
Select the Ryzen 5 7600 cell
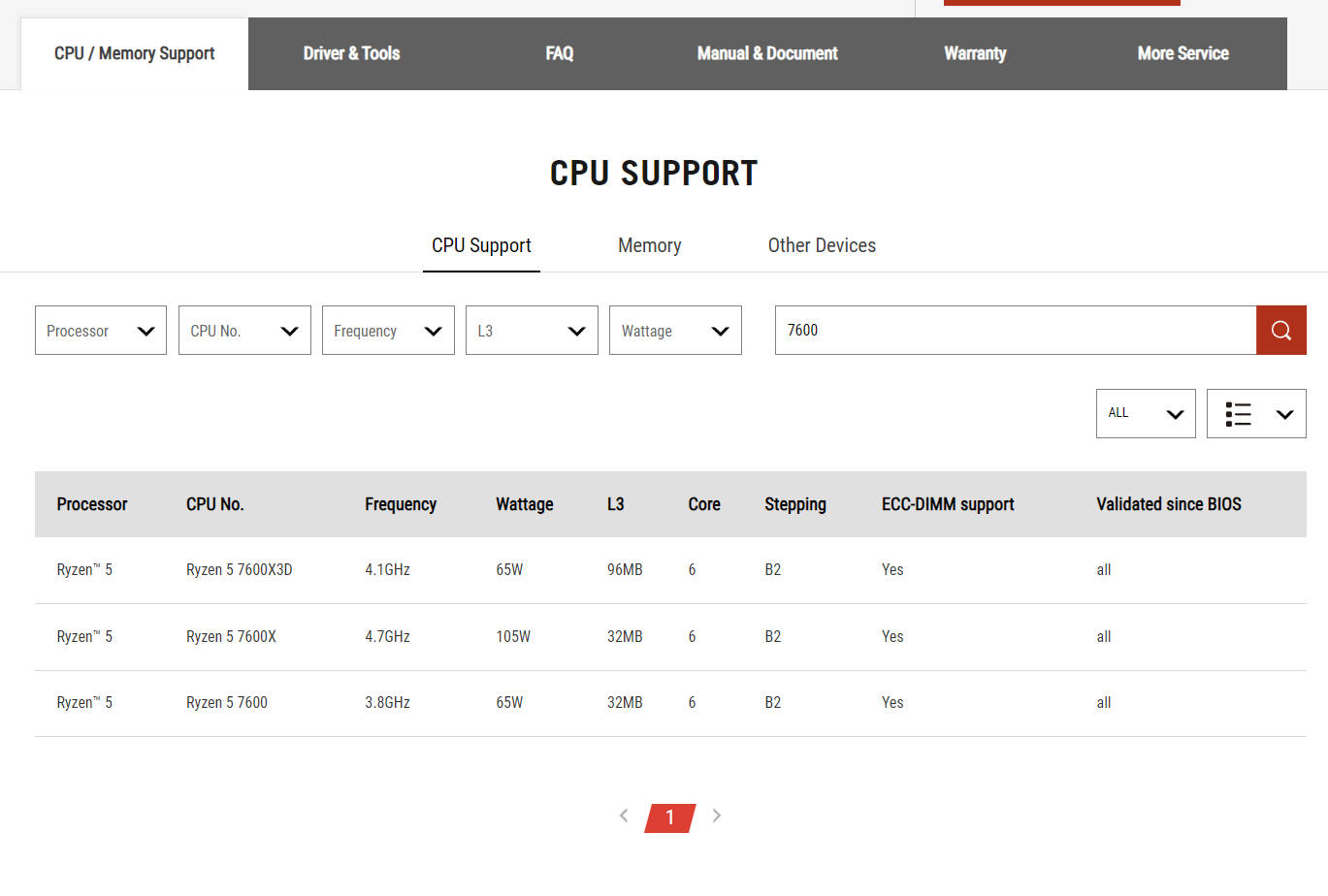(x=227, y=703)
